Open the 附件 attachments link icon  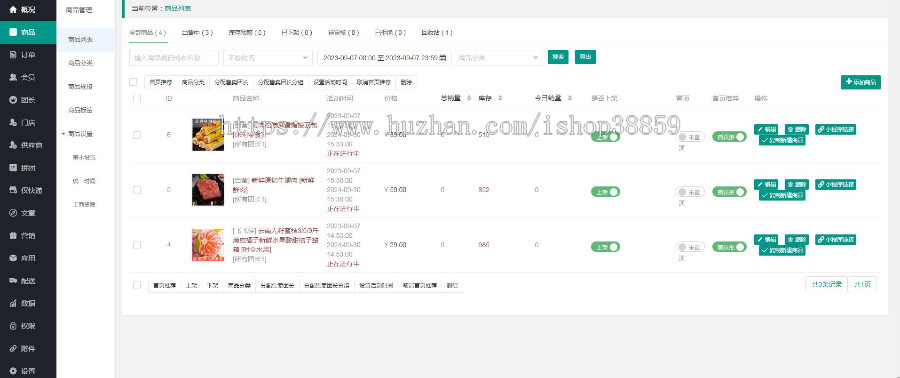tap(13, 349)
